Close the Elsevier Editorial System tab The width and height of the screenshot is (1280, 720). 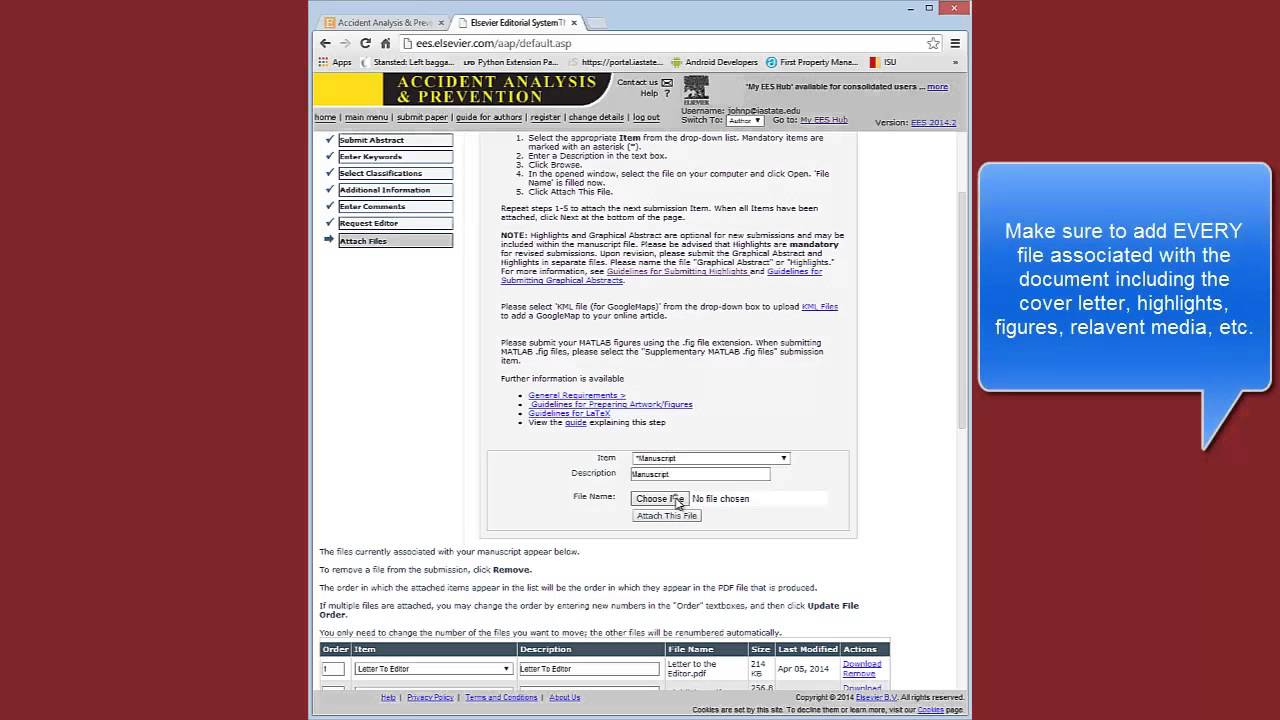pyautogui.click(x=575, y=22)
